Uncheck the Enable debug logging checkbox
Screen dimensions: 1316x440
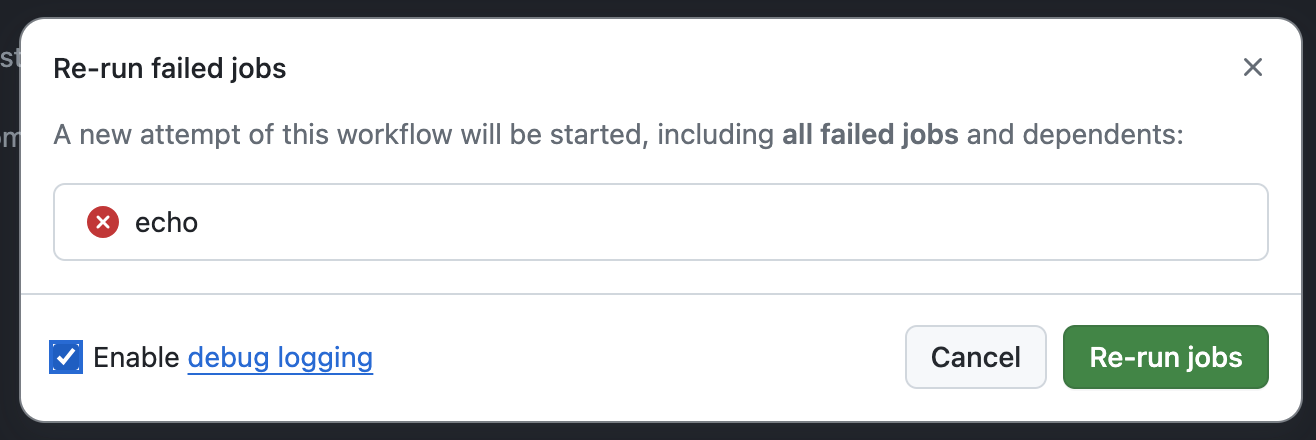(x=65, y=357)
